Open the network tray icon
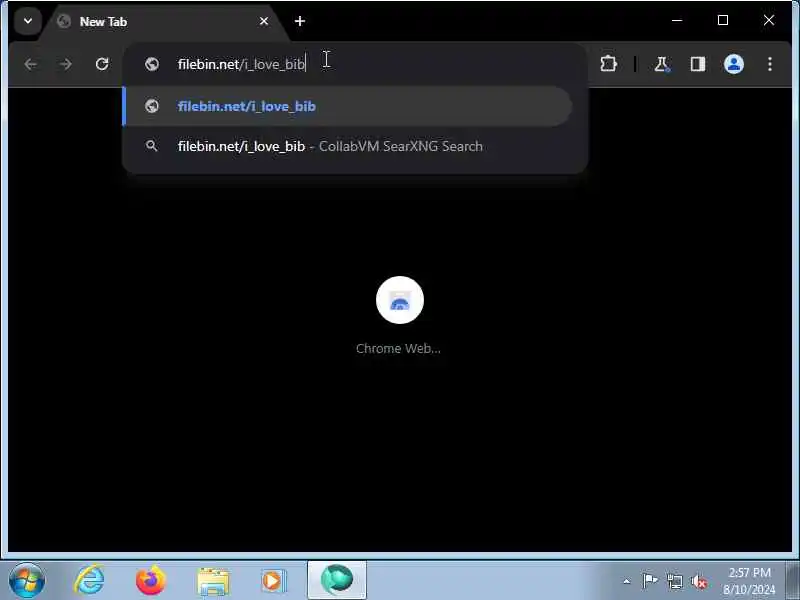This screenshot has width=800, height=600. click(674, 581)
